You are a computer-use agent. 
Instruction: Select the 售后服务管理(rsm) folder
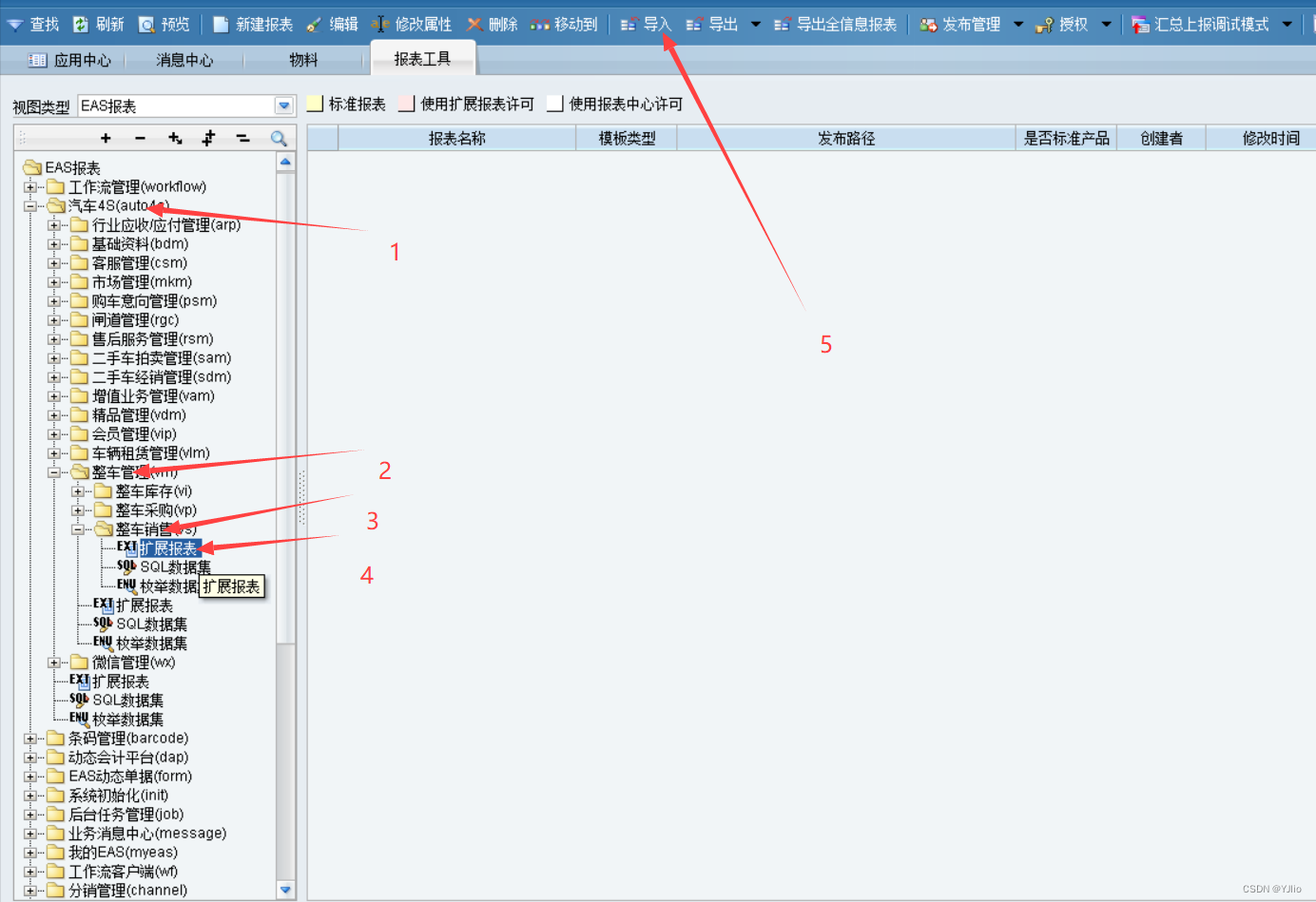[x=152, y=339]
